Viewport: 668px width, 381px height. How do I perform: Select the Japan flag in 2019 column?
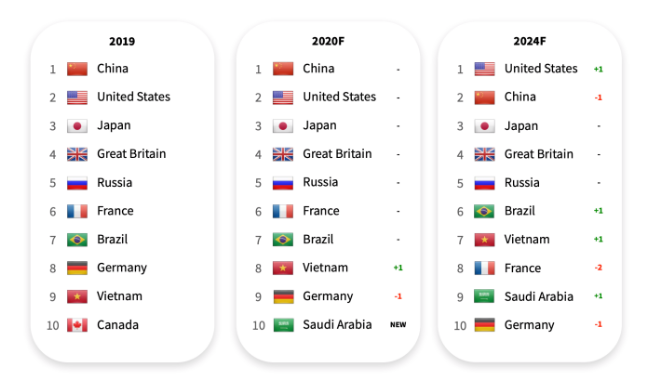point(77,126)
